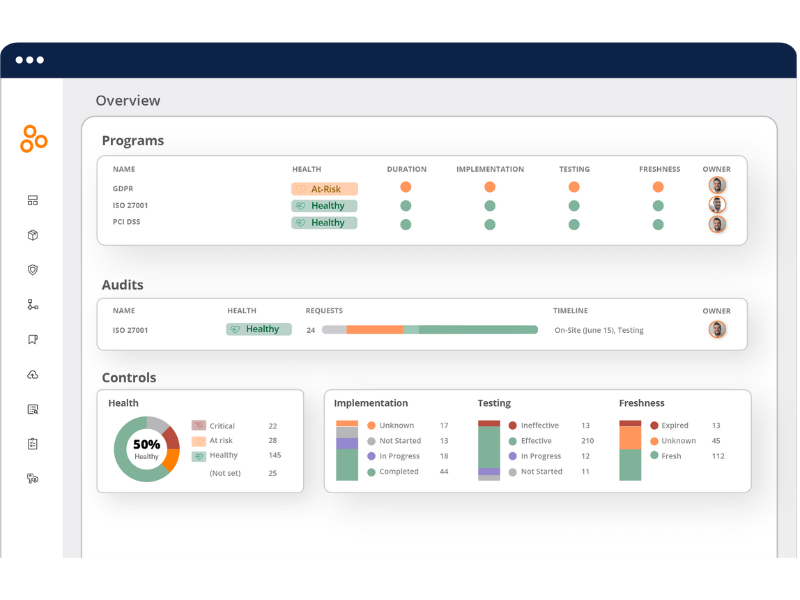The image size is (800, 600).
Task: Click the Expired legend dot under Freshness
Action: click(x=654, y=426)
